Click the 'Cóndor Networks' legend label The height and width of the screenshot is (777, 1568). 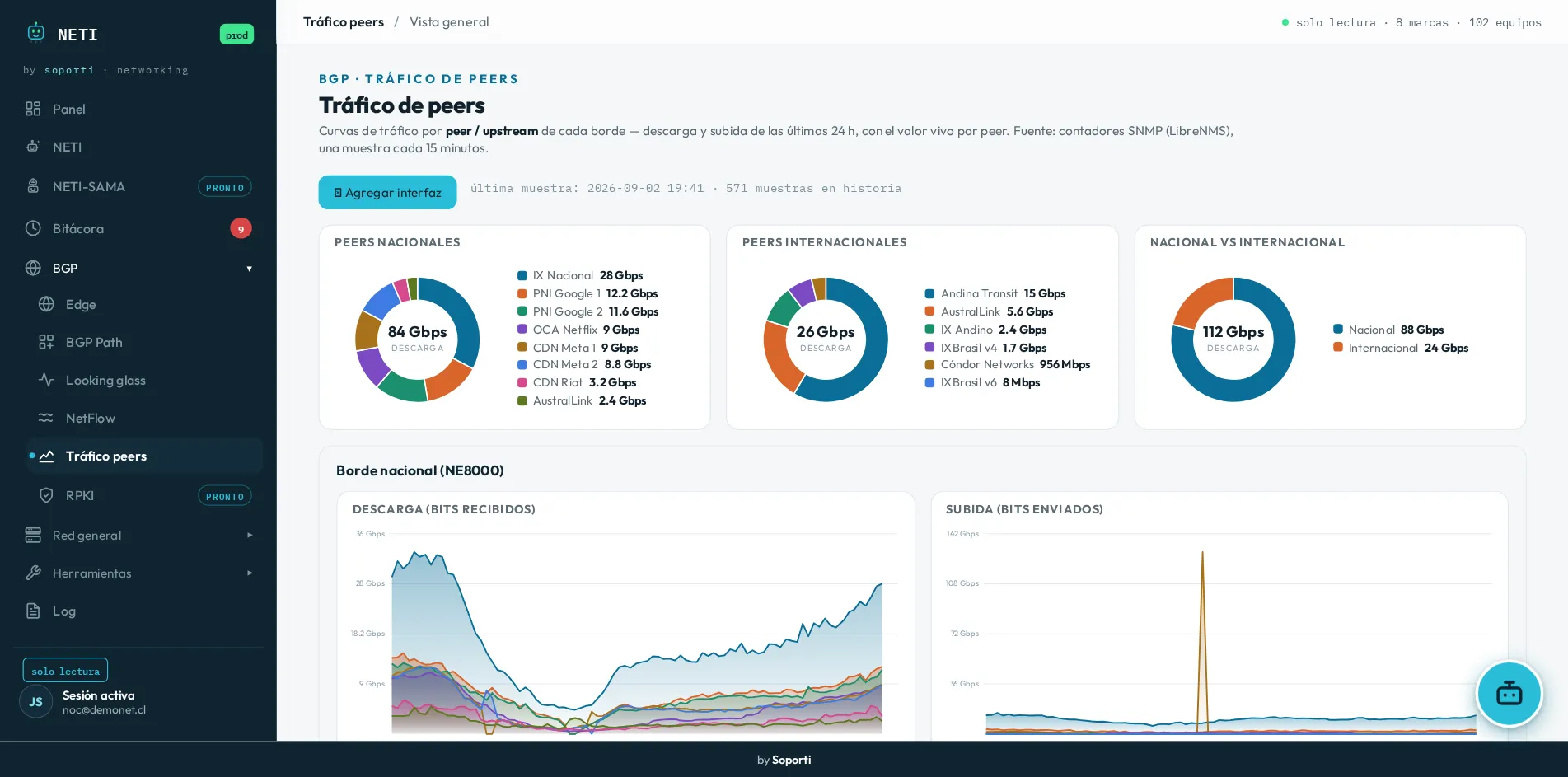point(987,364)
